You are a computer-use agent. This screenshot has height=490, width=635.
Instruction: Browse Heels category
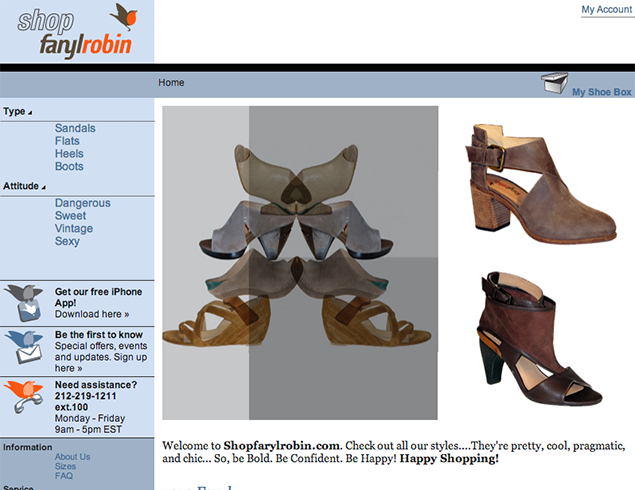tap(69, 154)
